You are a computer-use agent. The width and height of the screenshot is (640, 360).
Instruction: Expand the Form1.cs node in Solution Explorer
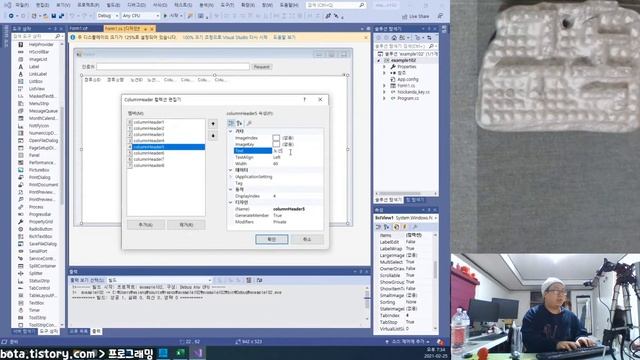[384, 86]
